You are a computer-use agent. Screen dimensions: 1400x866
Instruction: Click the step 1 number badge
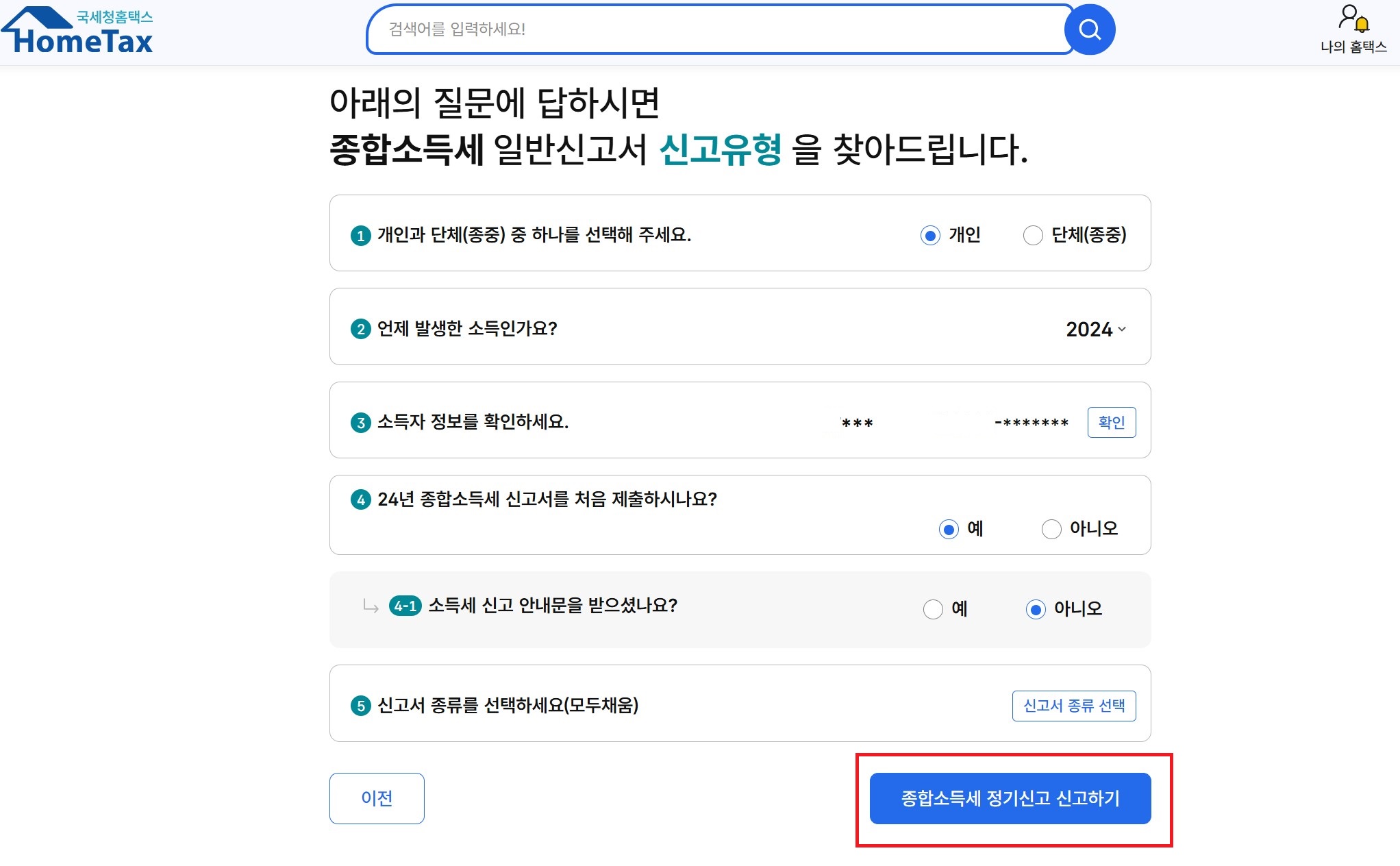pos(360,236)
